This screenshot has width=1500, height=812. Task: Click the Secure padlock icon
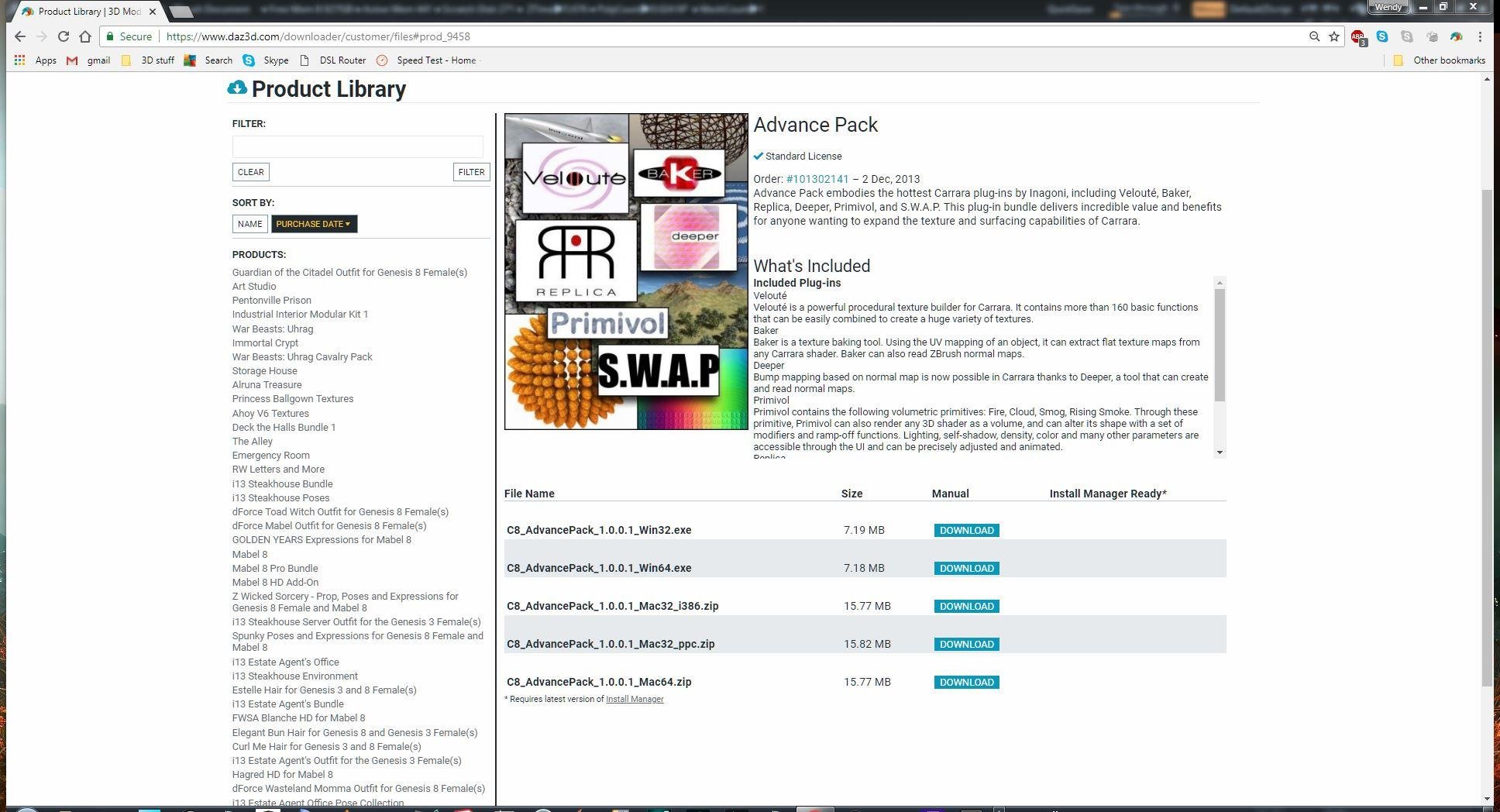(111, 36)
